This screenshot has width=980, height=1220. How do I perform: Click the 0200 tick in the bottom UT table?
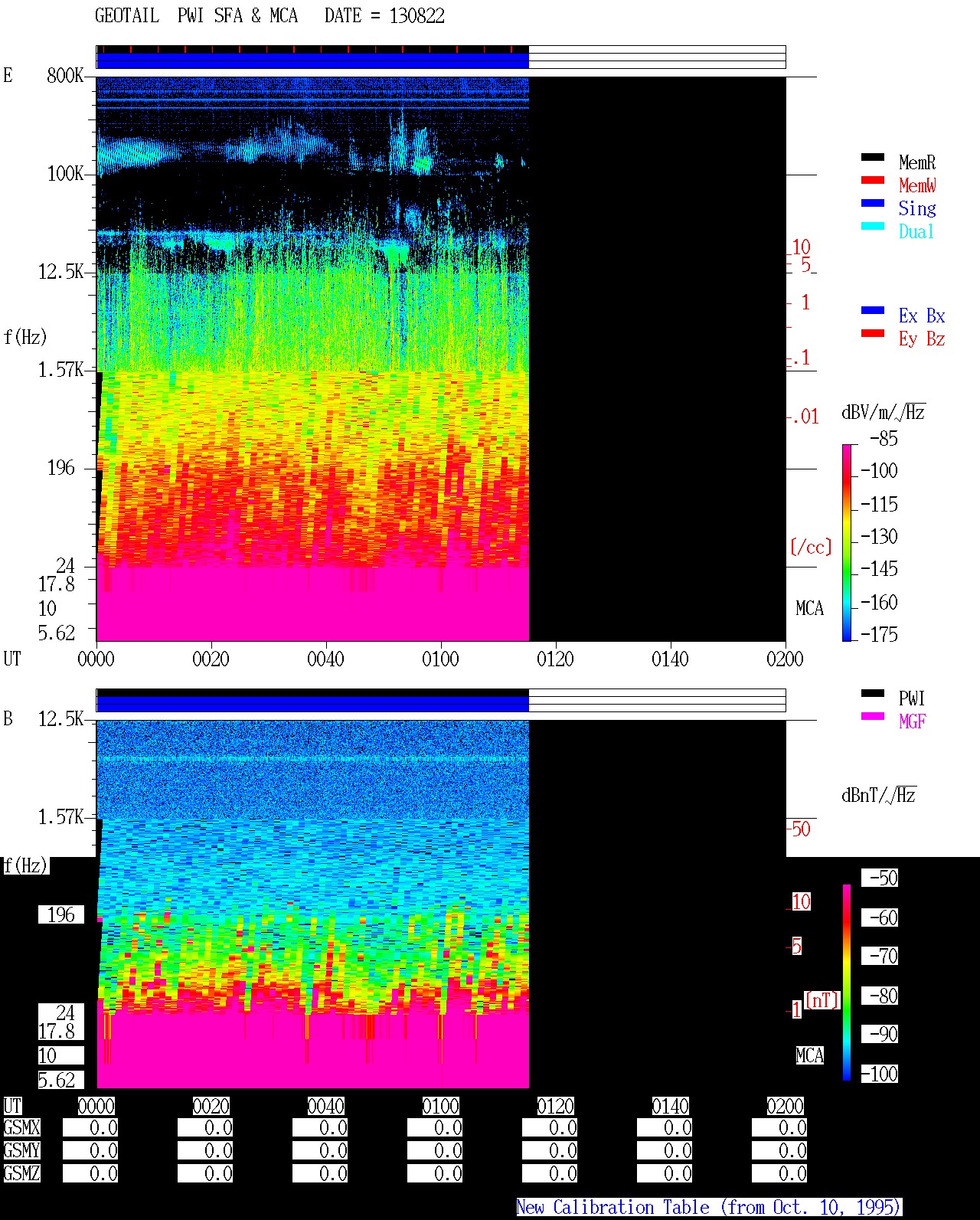coord(786,1106)
